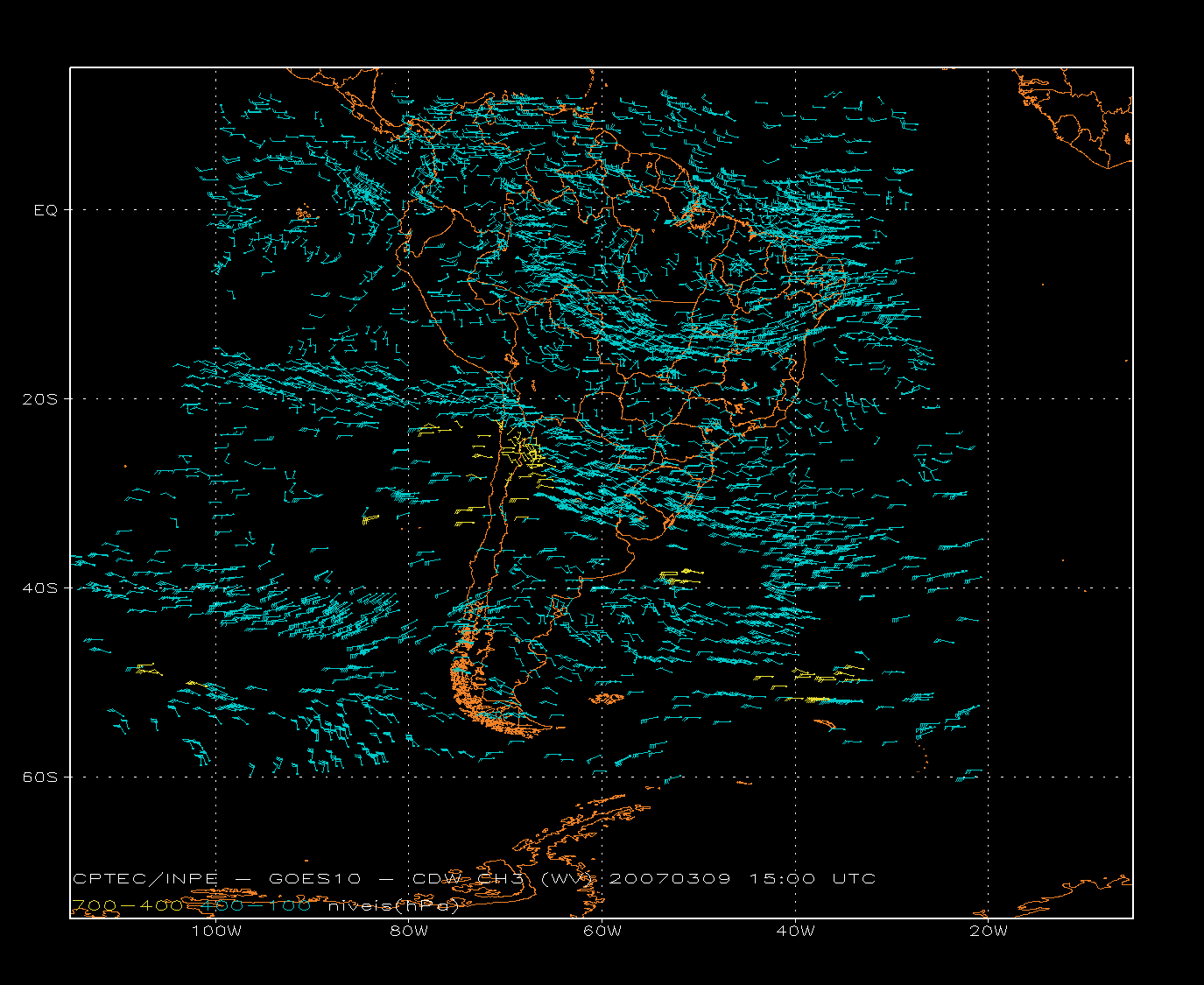Click the 20070309 date stamp
Image resolution: width=1204 pixels, height=985 pixels.
pos(669,879)
